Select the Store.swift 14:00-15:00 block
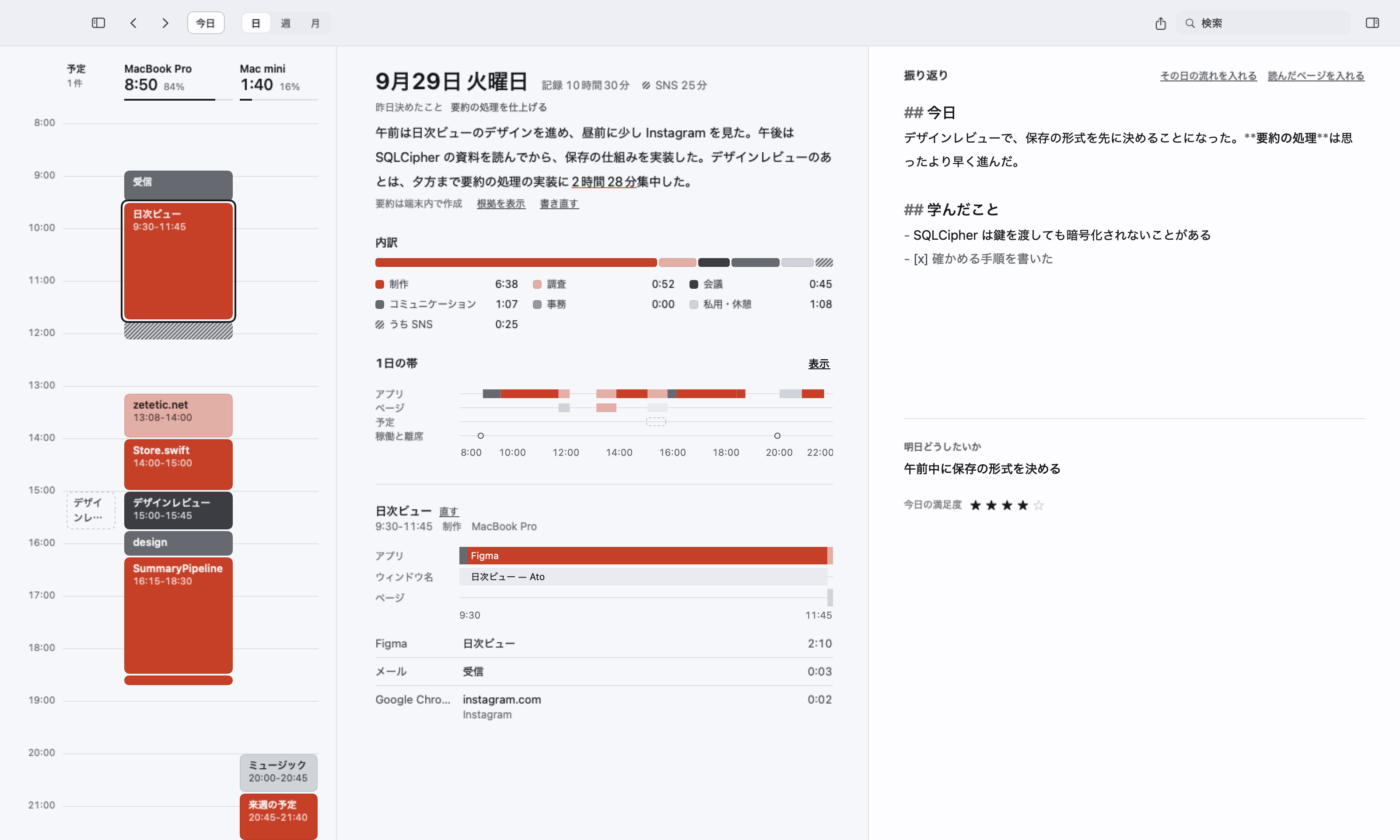Viewport: 1400px width, 840px height. click(178, 464)
